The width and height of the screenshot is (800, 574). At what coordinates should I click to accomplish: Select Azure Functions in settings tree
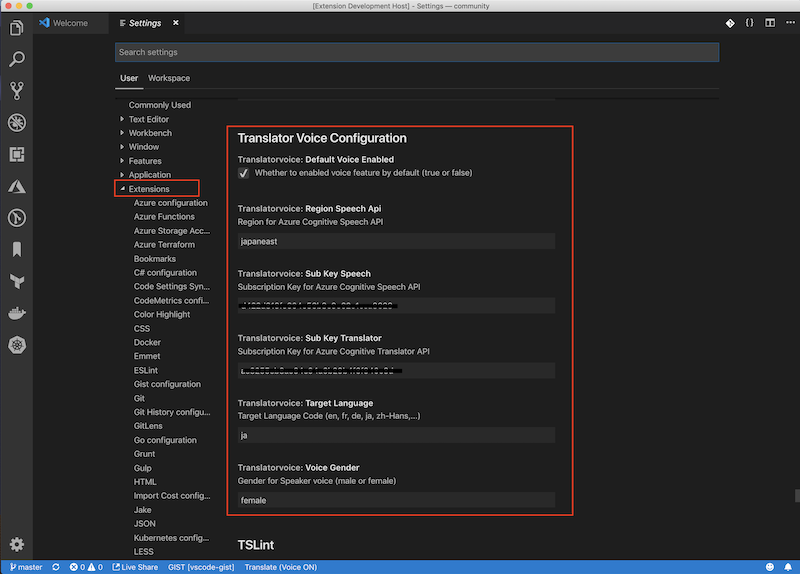coord(164,217)
